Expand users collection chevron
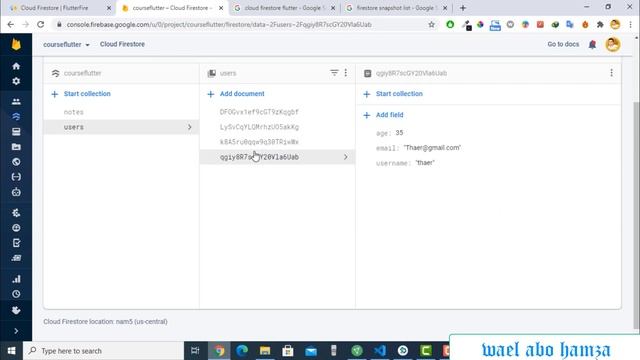Viewport: 640px width, 360px height. pos(190,127)
